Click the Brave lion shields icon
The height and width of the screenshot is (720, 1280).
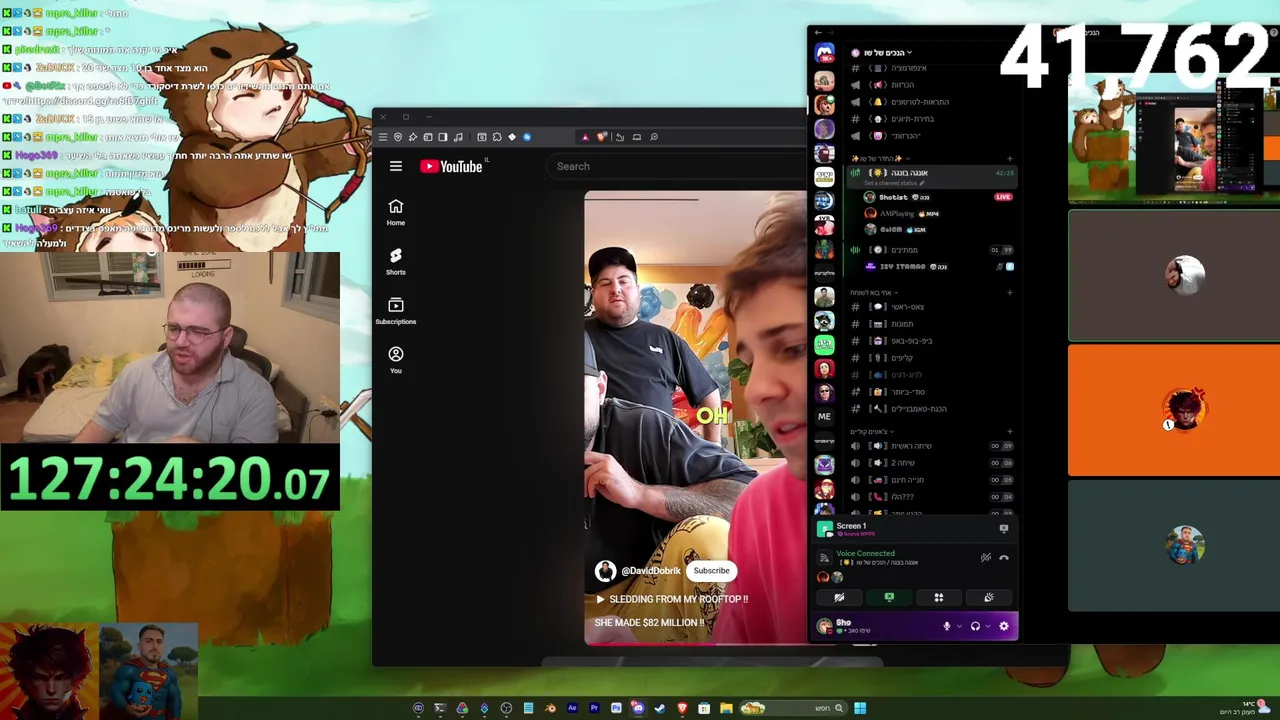(x=601, y=137)
